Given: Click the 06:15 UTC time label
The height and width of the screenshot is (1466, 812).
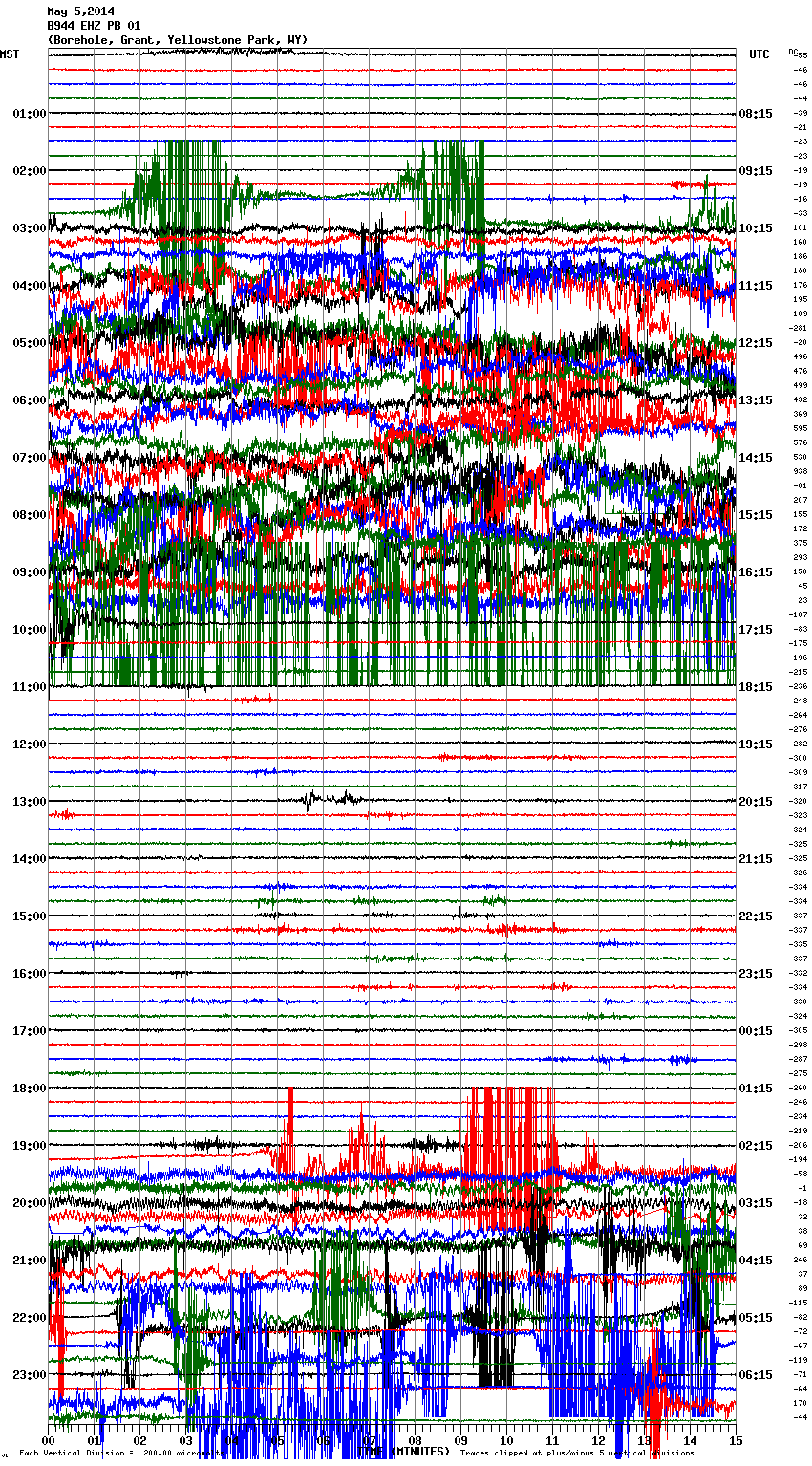Looking at the screenshot, I should coord(756,1374).
